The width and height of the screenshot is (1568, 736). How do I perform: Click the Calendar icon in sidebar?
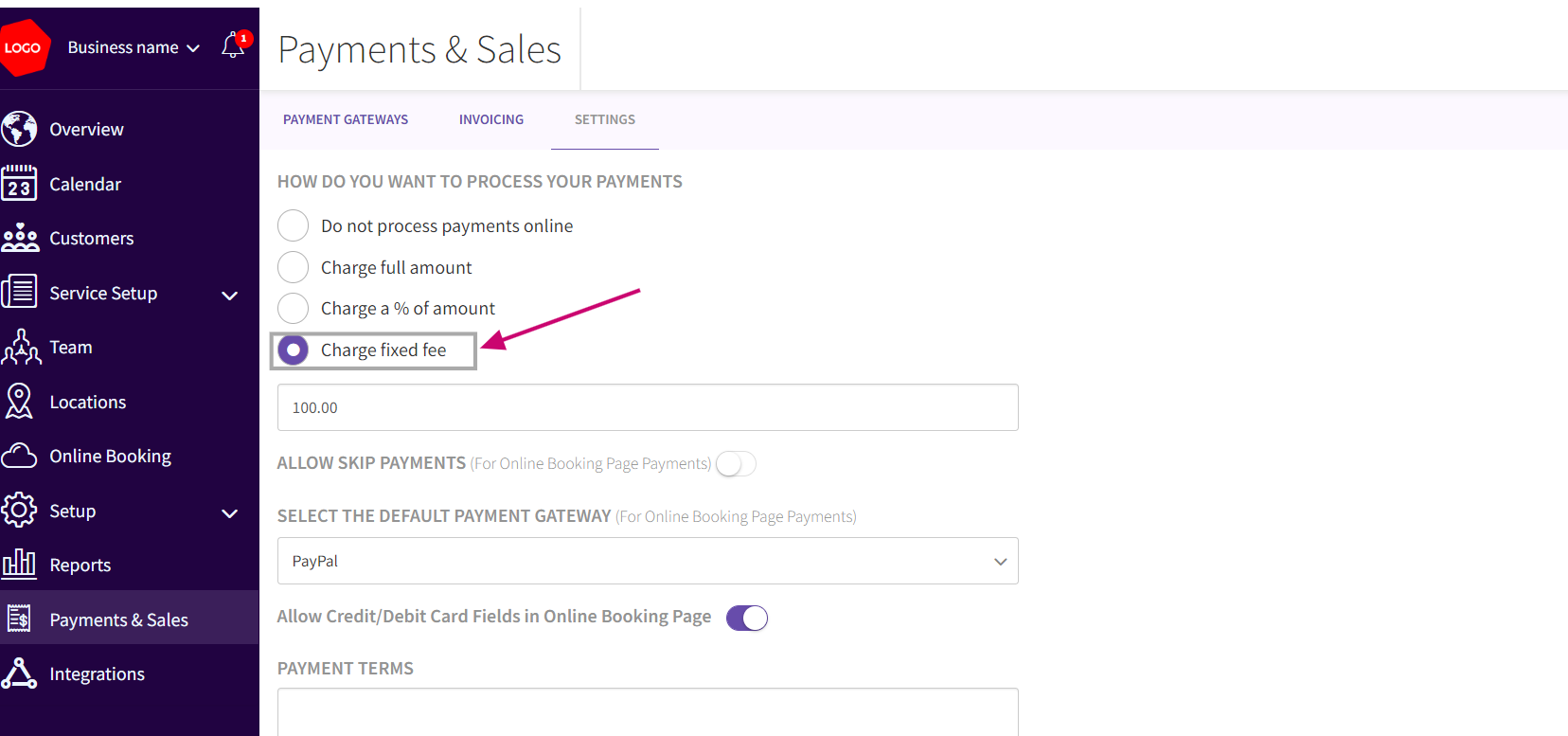point(19,184)
